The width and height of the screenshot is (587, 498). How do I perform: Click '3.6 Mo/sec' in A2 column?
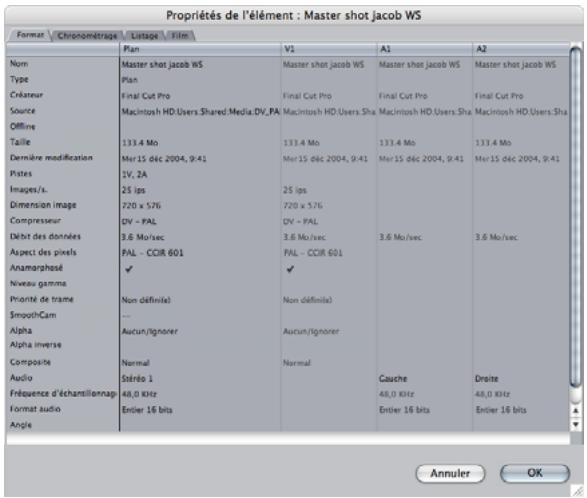[x=496, y=237]
